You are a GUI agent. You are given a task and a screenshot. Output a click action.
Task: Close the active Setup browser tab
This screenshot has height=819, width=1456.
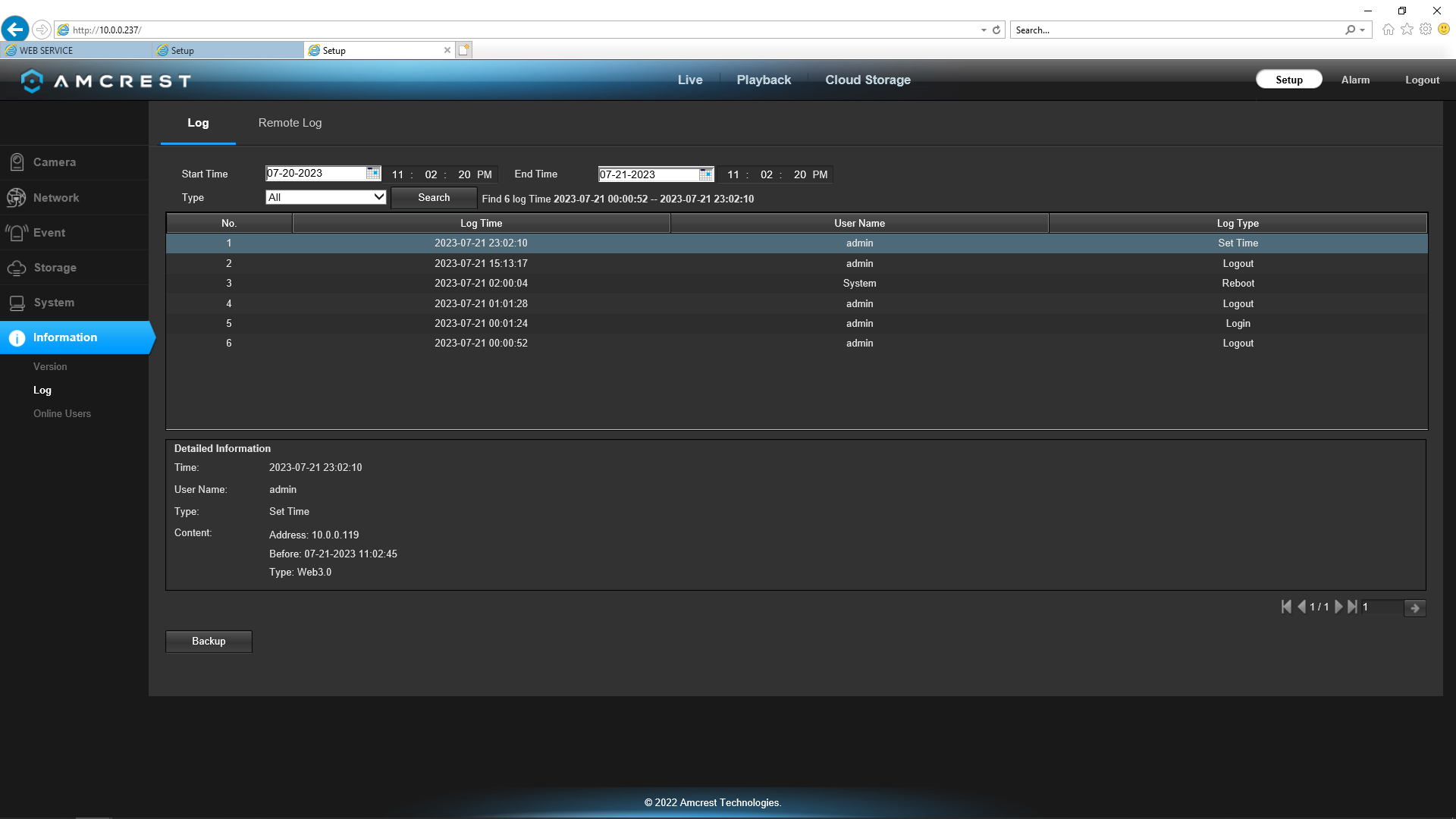[x=447, y=50]
